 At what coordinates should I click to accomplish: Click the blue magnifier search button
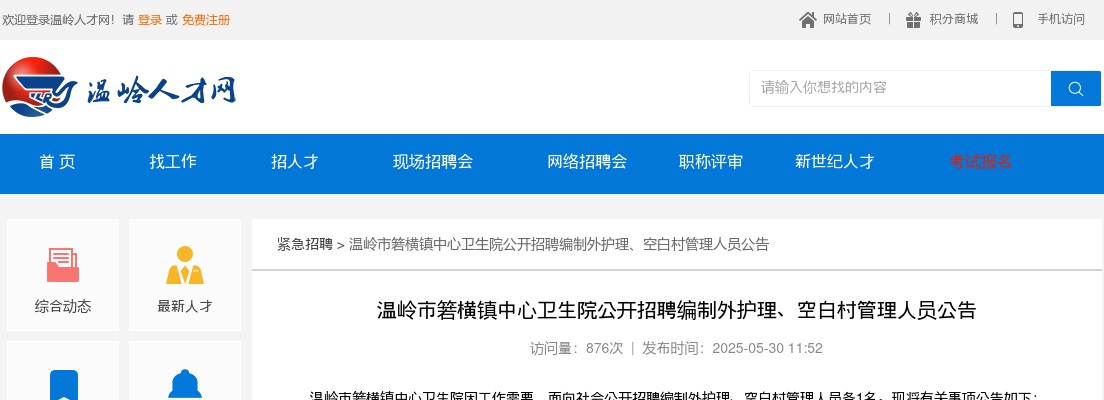coord(1076,89)
